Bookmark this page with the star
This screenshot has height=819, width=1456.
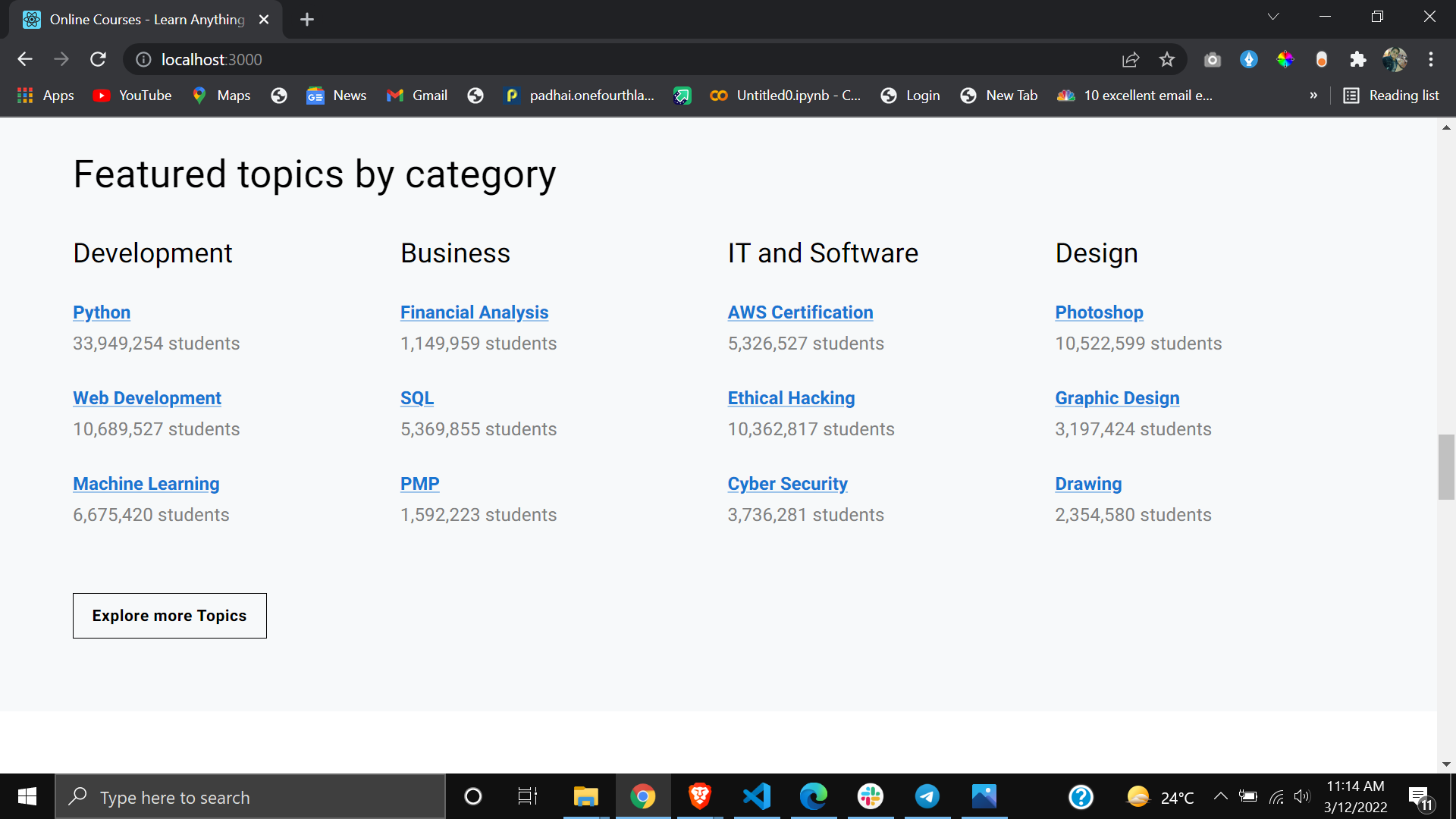pyautogui.click(x=1167, y=59)
